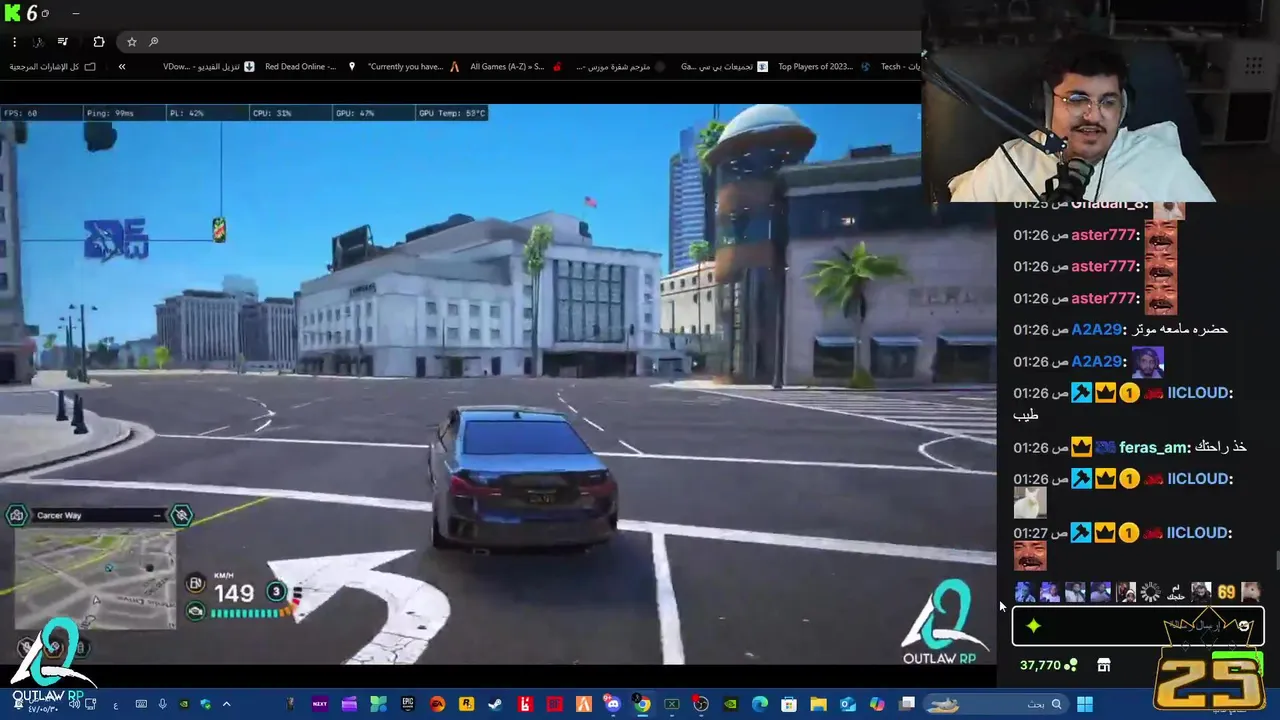1280x720 pixels.
Task: Open the Tecsh bookmark
Action: point(900,67)
